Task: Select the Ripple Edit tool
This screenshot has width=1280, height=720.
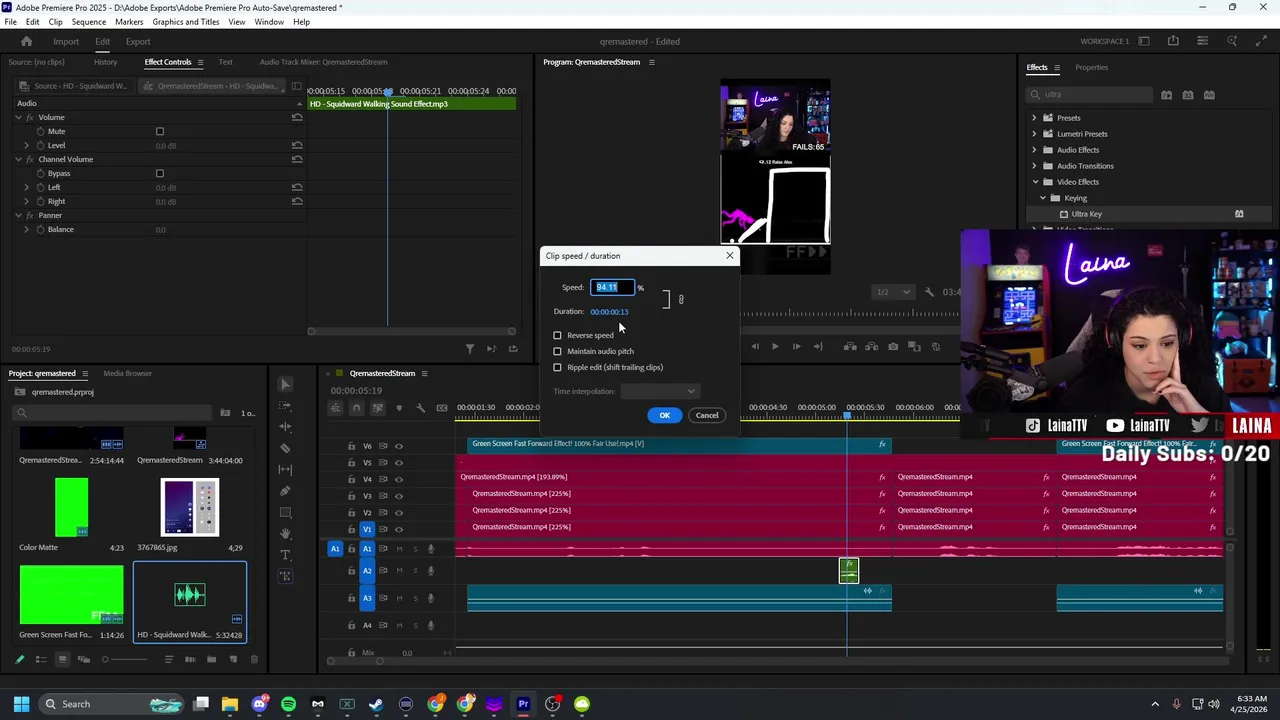Action: tap(286, 427)
